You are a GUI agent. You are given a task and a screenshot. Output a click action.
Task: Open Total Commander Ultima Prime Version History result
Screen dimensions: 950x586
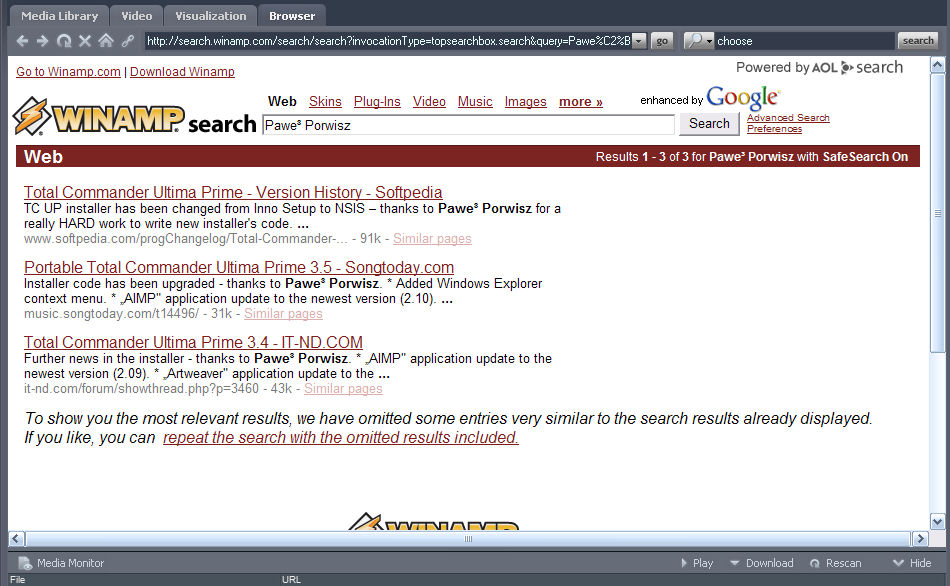(x=233, y=192)
